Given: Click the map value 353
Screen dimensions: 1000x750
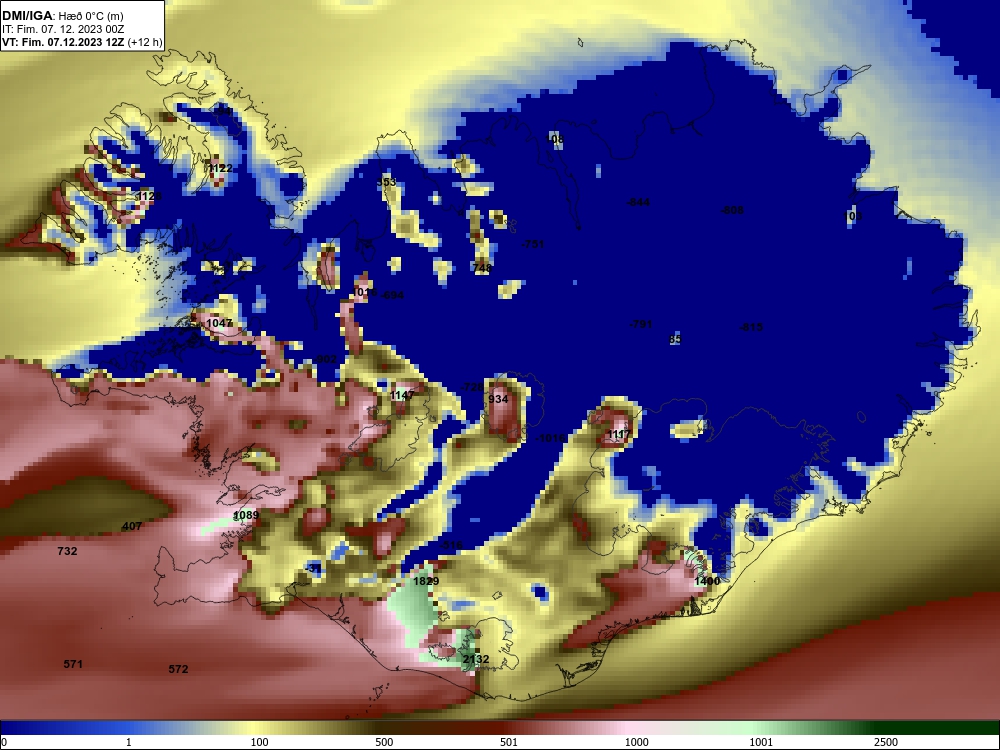Looking at the screenshot, I should pos(386,182).
